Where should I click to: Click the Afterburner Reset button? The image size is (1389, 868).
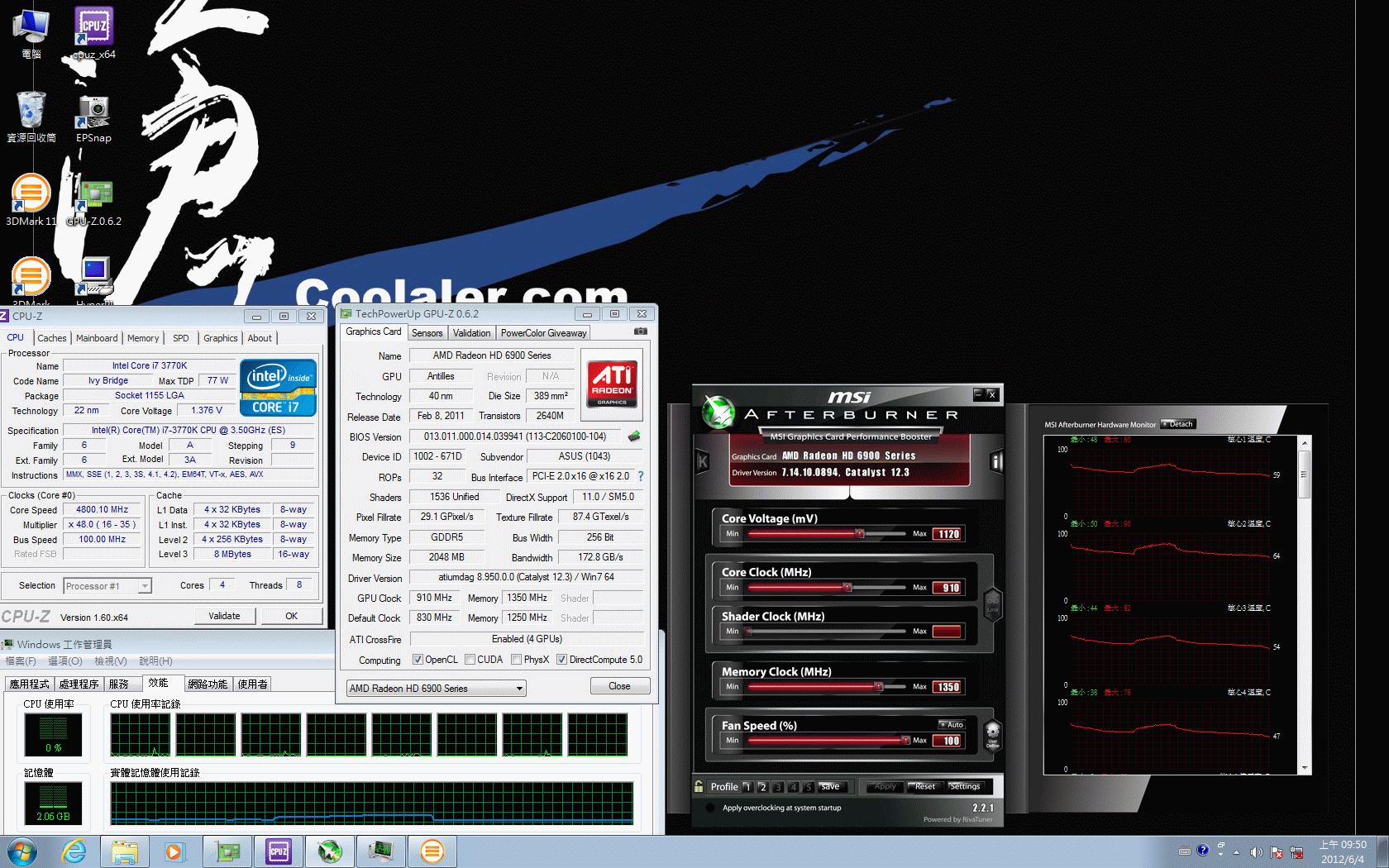click(x=925, y=787)
